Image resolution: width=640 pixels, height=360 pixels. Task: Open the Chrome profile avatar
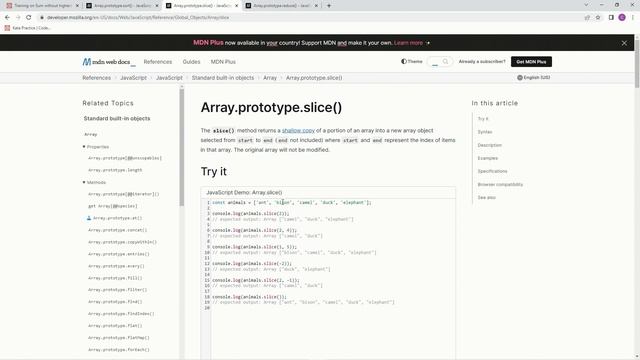[622, 18]
